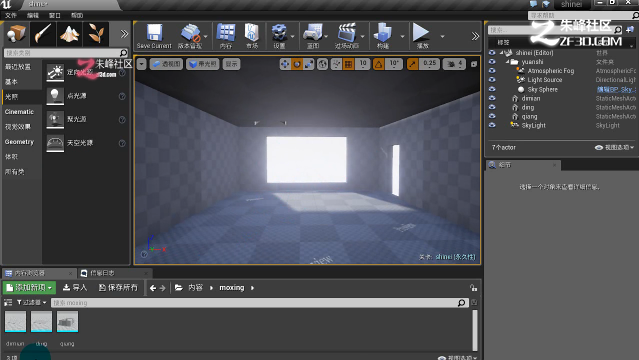Open rotation snap 10° dropdown
This screenshot has height=360, width=639.
click(x=394, y=64)
